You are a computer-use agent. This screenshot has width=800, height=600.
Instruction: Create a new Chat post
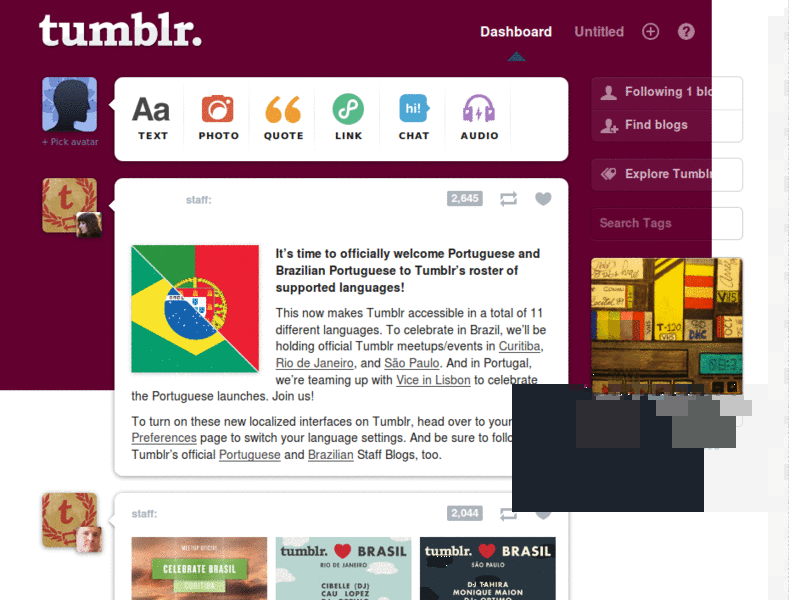coord(414,118)
